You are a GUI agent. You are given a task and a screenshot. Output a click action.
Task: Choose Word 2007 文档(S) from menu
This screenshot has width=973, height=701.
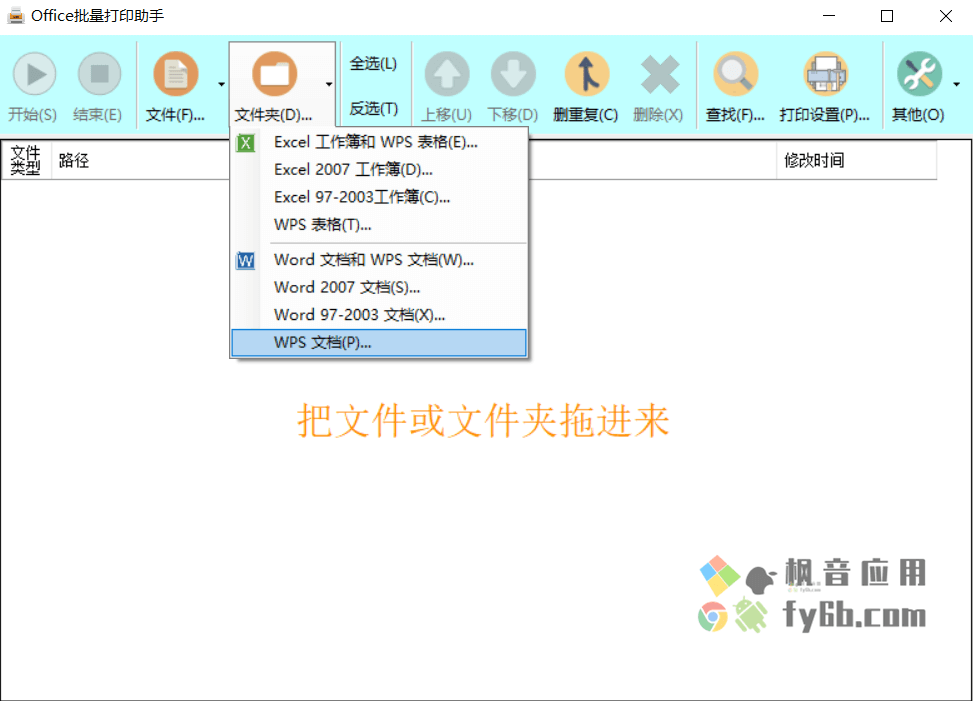(x=379, y=287)
